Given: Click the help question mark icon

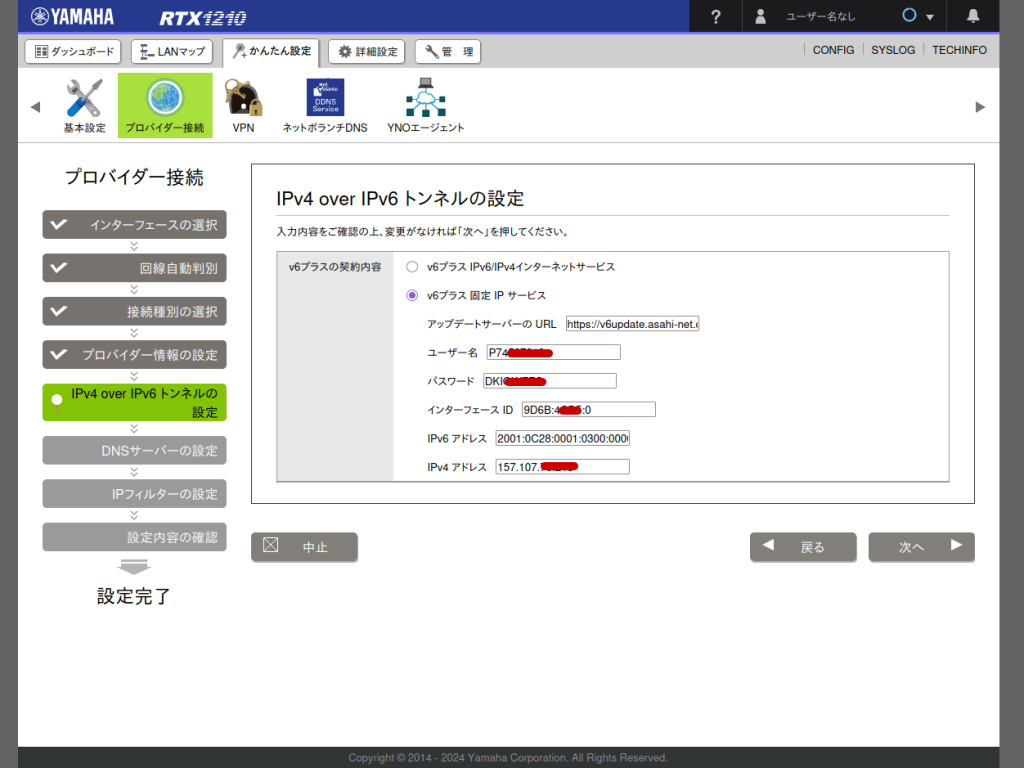Looking at the screenshot, I should 716,17.
